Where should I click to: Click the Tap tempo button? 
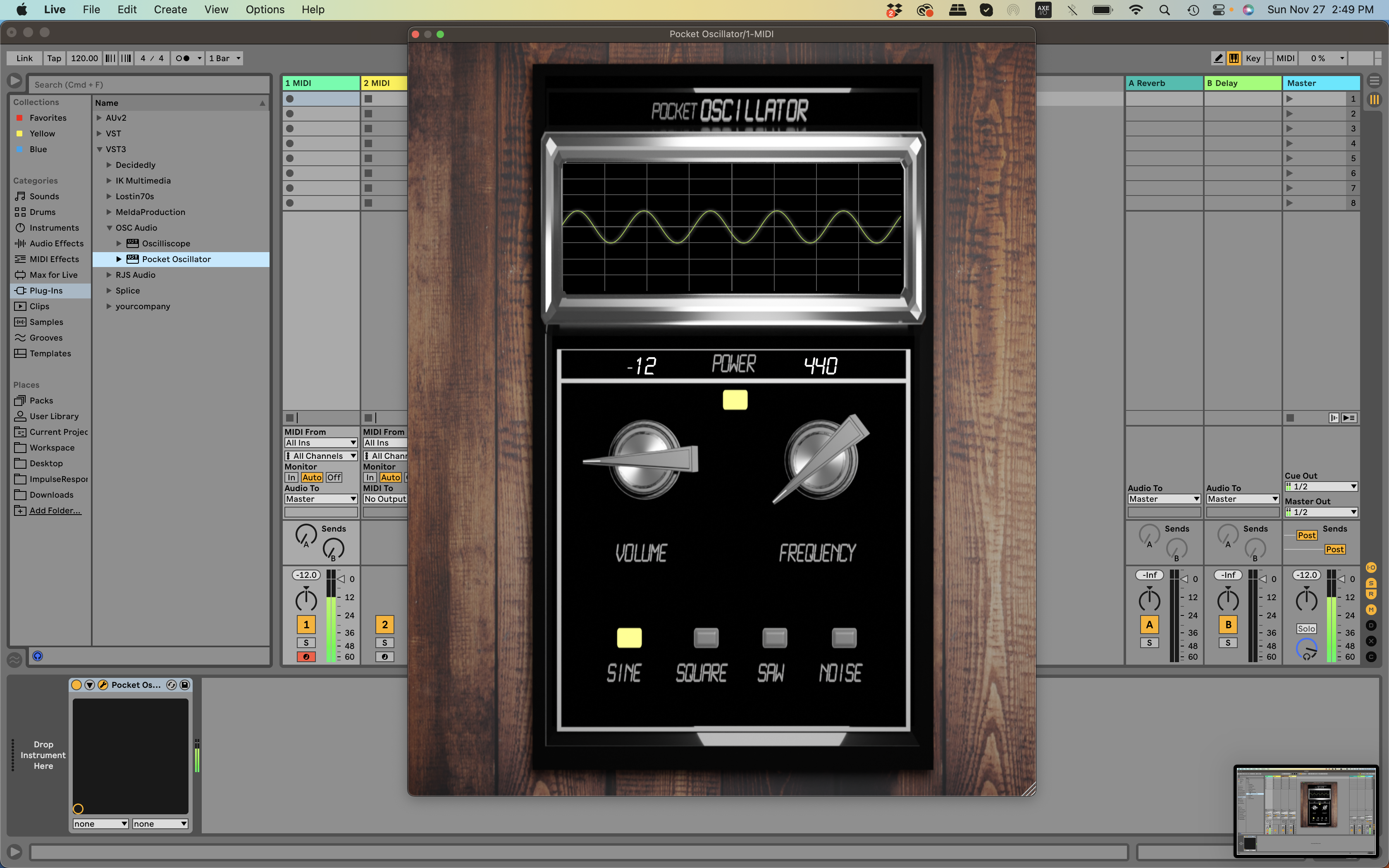(54, 58)
